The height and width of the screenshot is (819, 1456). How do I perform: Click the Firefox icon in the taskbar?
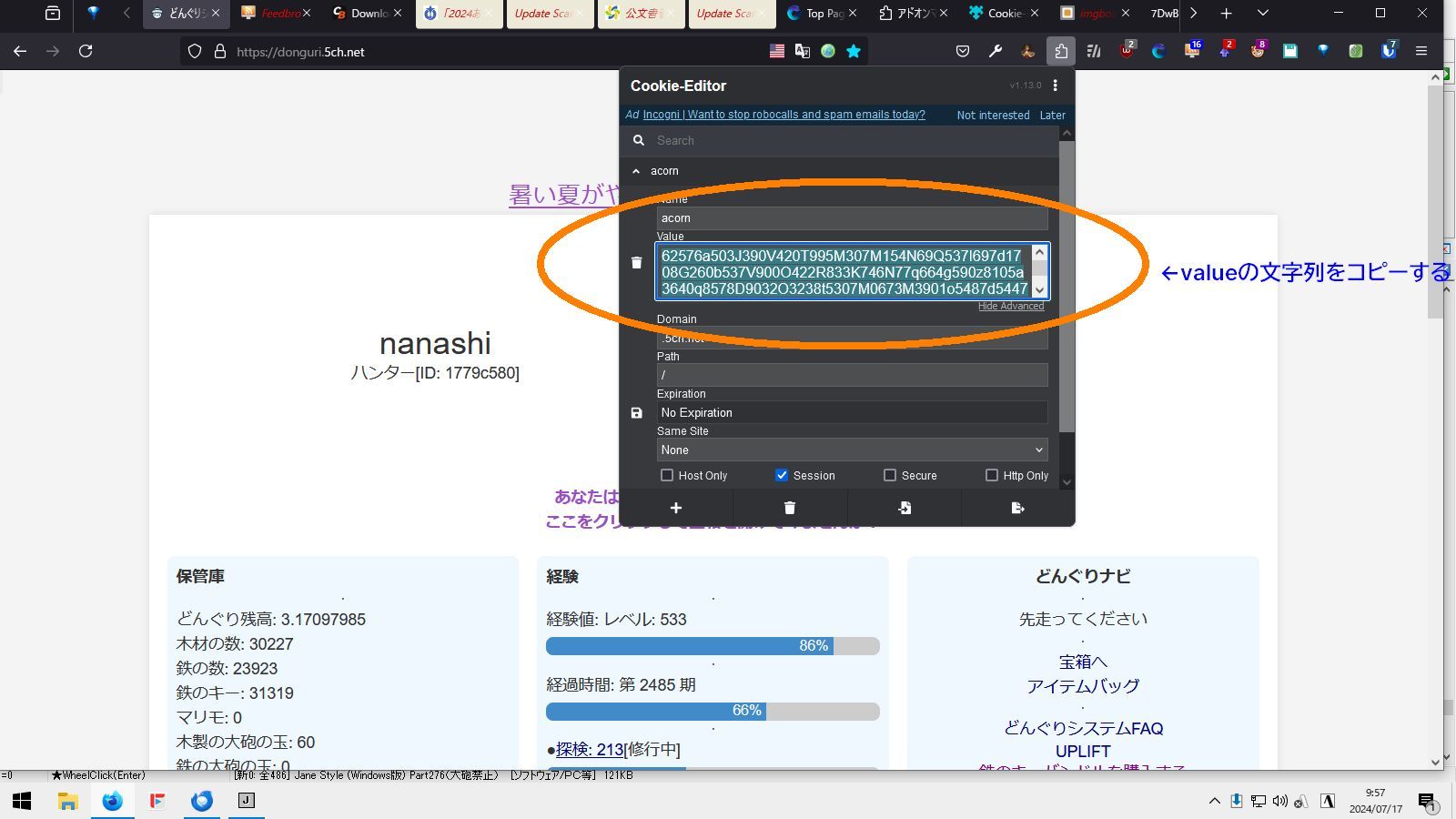[112, 801]
